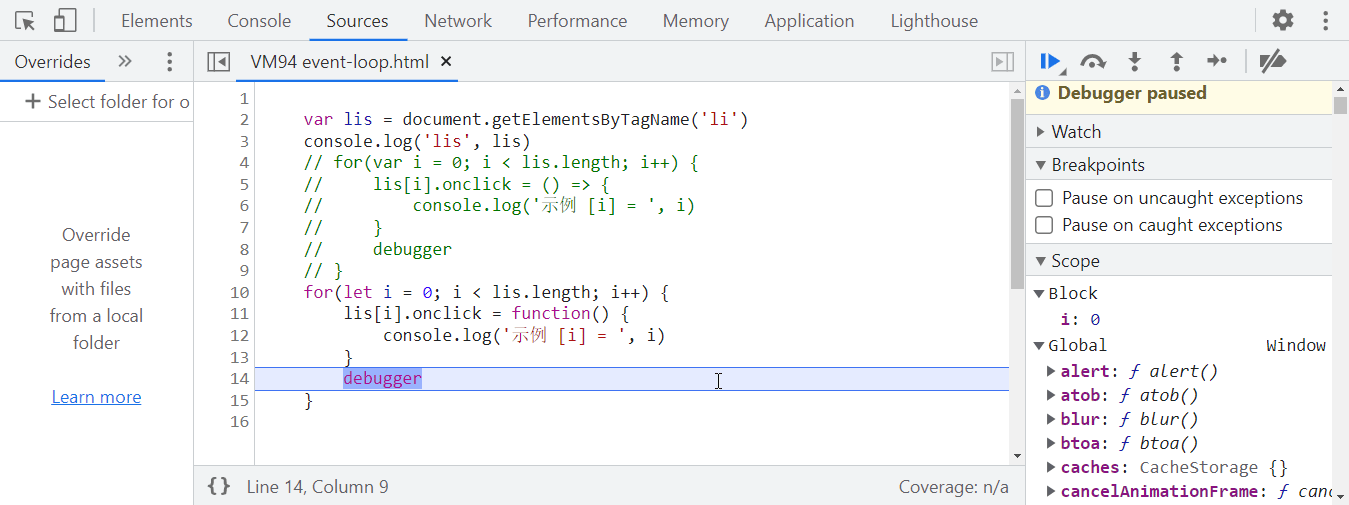Show more navigator tabs chevron
Screen dimensions: 1349x505
coord(125,62)
